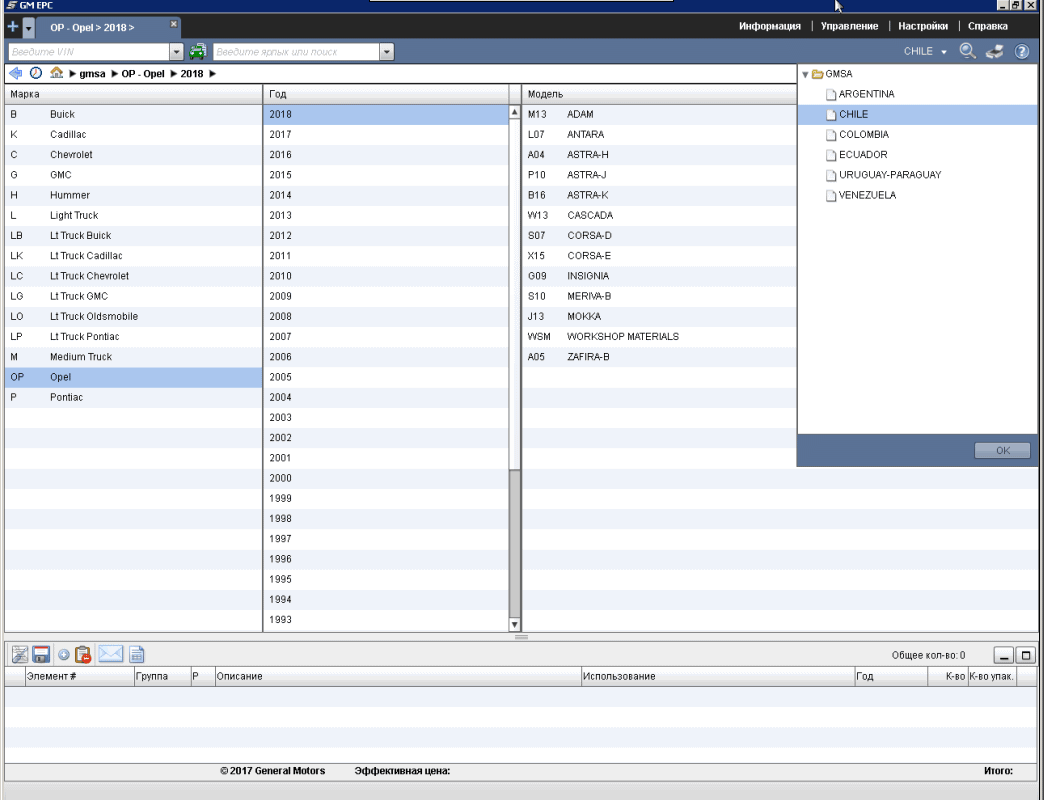Expand the VIN input dropdown arrow
This screenshot has width=1044, height=800.
[x=177, y=52]
